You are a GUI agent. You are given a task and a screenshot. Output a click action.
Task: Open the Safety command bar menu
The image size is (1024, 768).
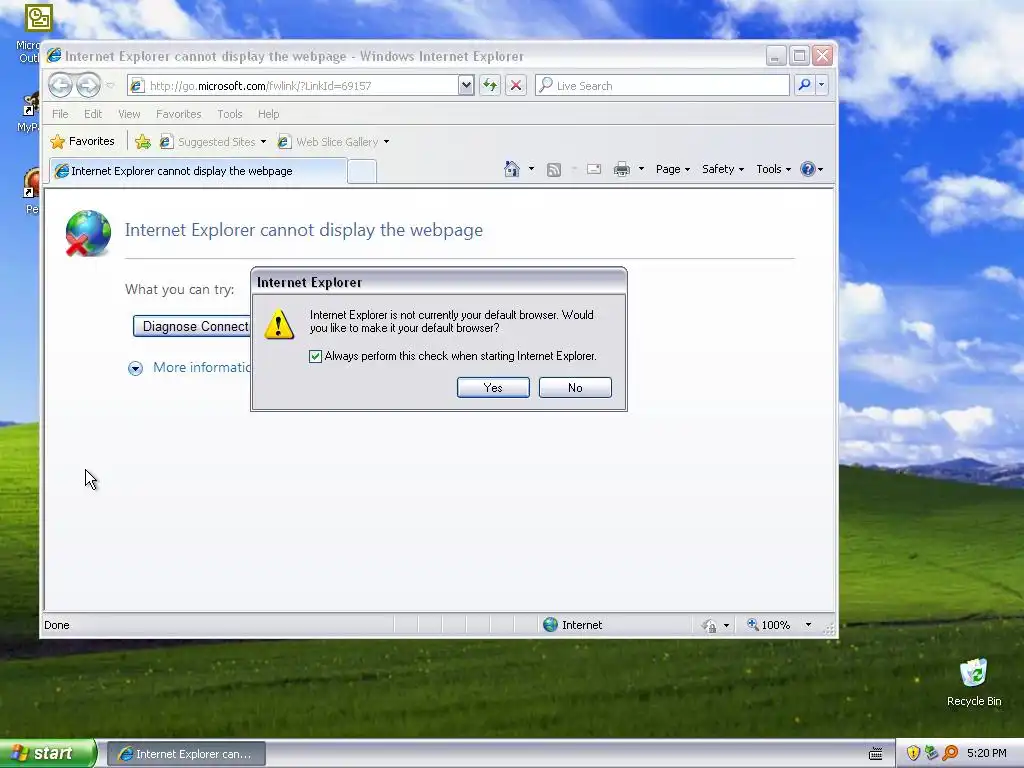tap(723, 169)
